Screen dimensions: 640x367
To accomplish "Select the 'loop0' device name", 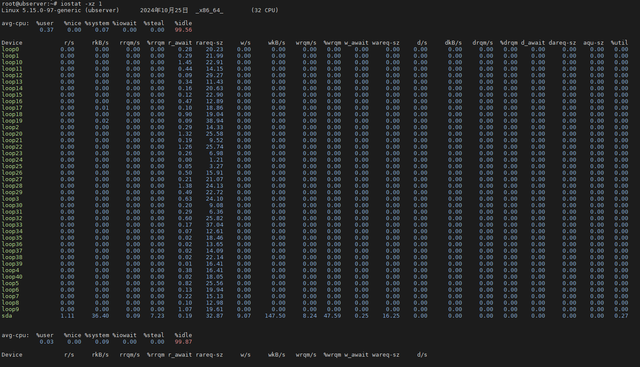I will click(x=10, y=49).
